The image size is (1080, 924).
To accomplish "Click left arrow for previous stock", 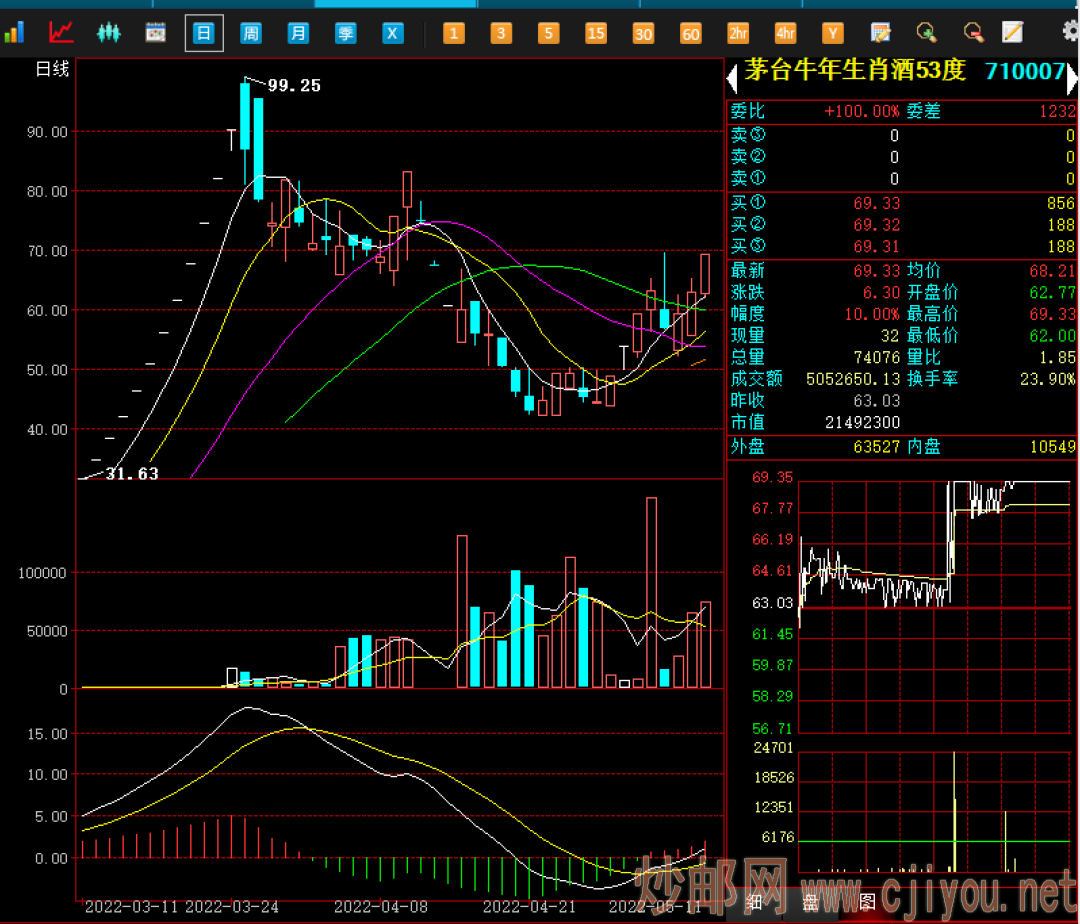I will coord(731,74).
